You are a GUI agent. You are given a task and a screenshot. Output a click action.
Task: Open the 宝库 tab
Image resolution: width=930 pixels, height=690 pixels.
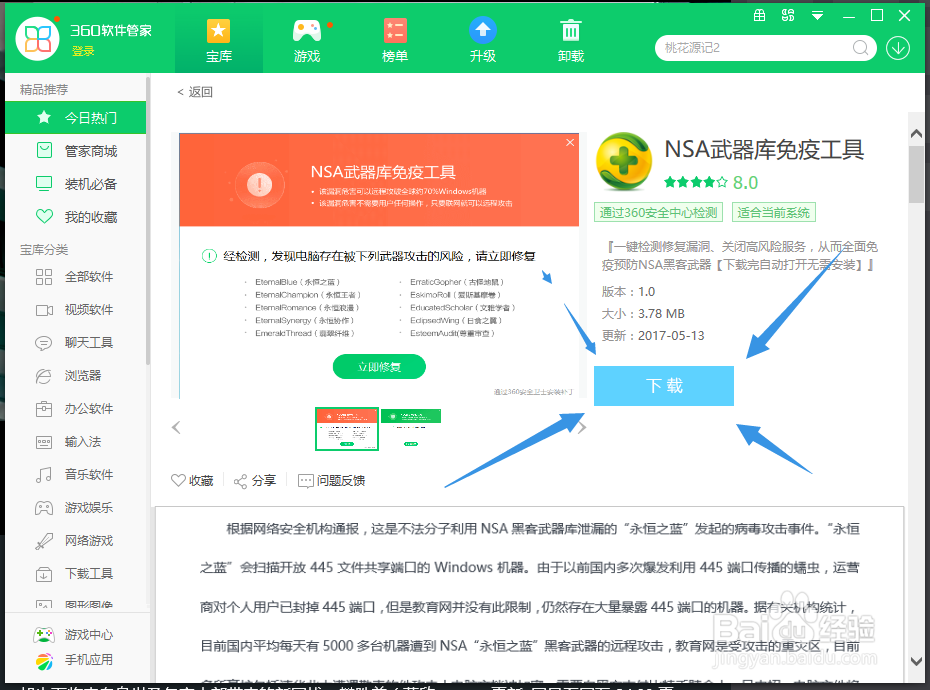(x=219, y=41)
